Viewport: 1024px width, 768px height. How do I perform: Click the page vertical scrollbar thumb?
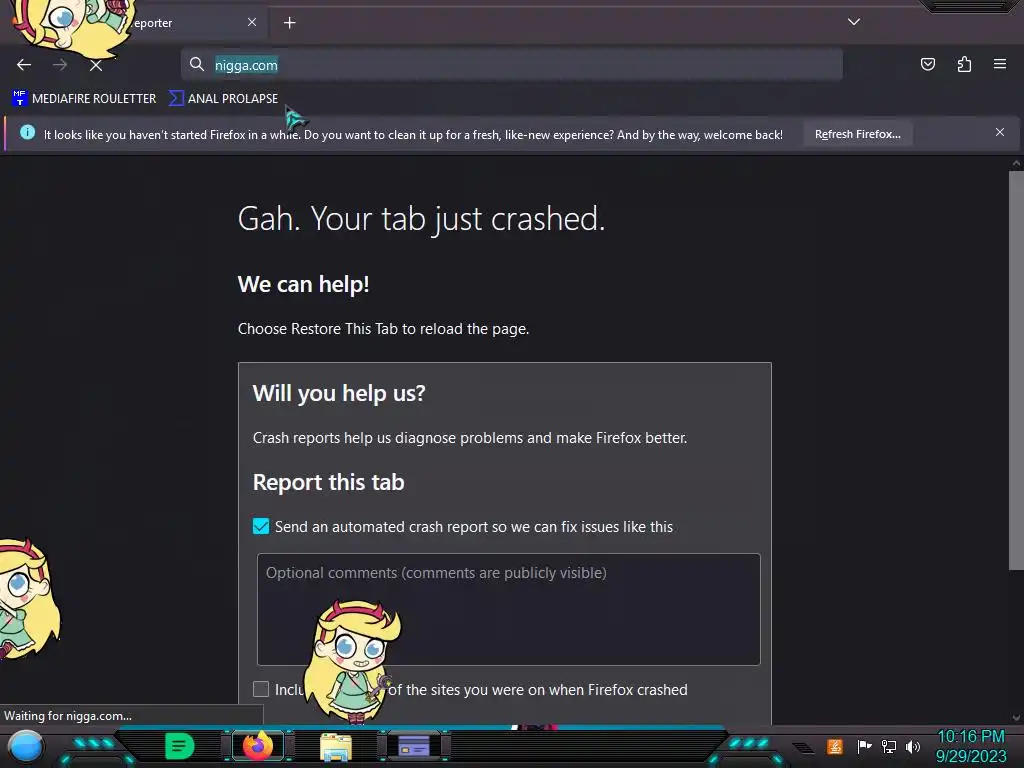point(1016,370)
